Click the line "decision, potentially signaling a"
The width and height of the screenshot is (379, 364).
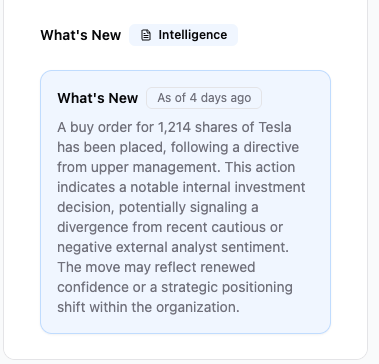click(158, 208)
